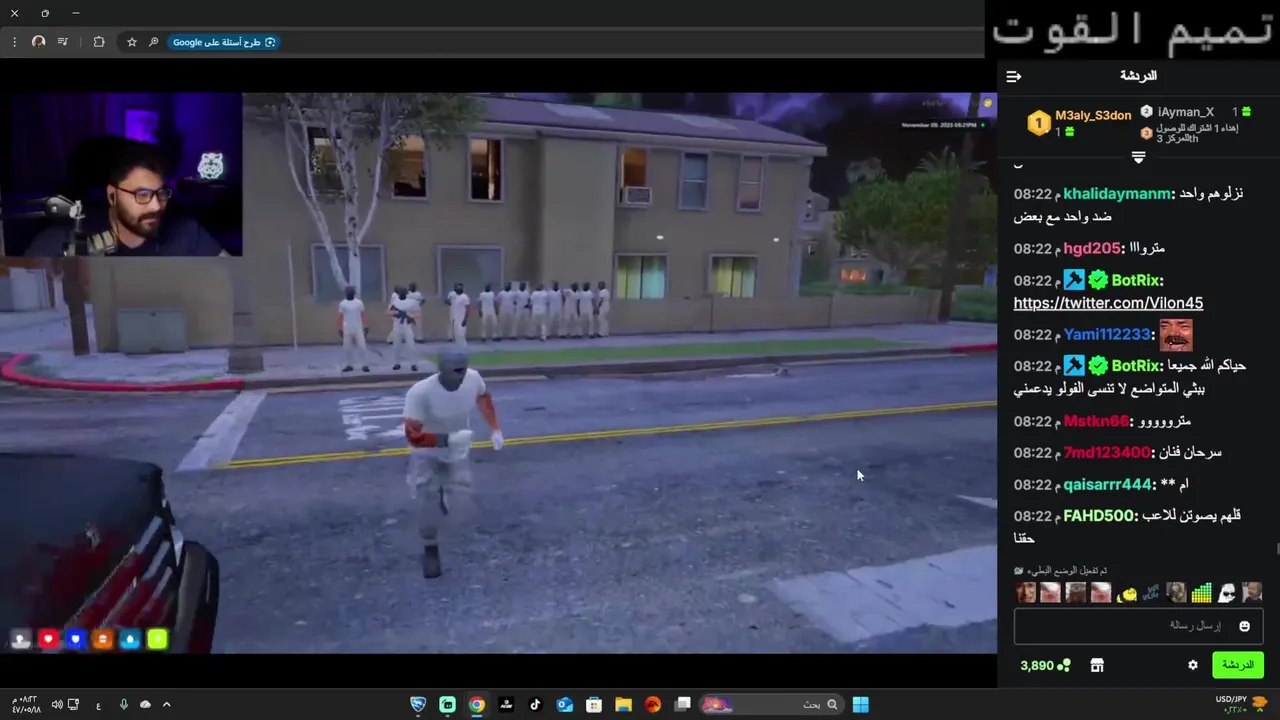Open File Explorer from taskbar
This screenshot has width=1280, height=720.
click(x=623, y=704)
